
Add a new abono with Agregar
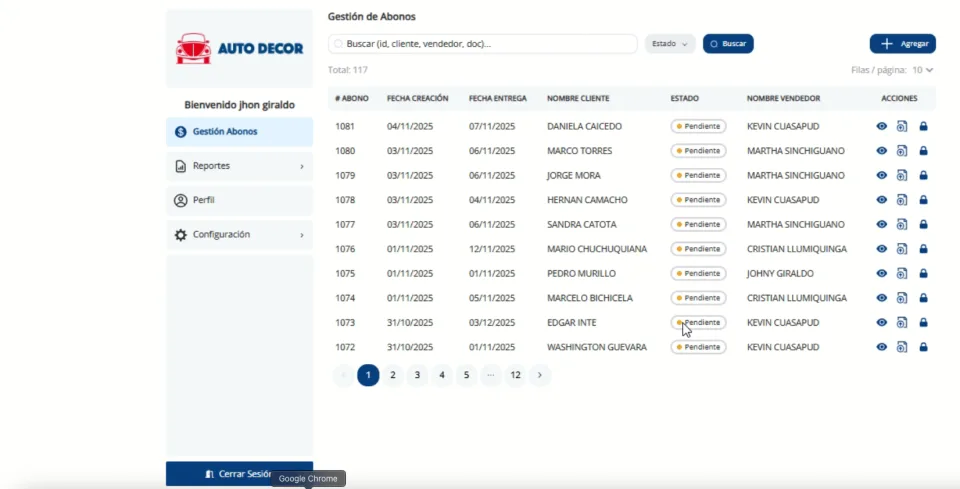point(902,43)
